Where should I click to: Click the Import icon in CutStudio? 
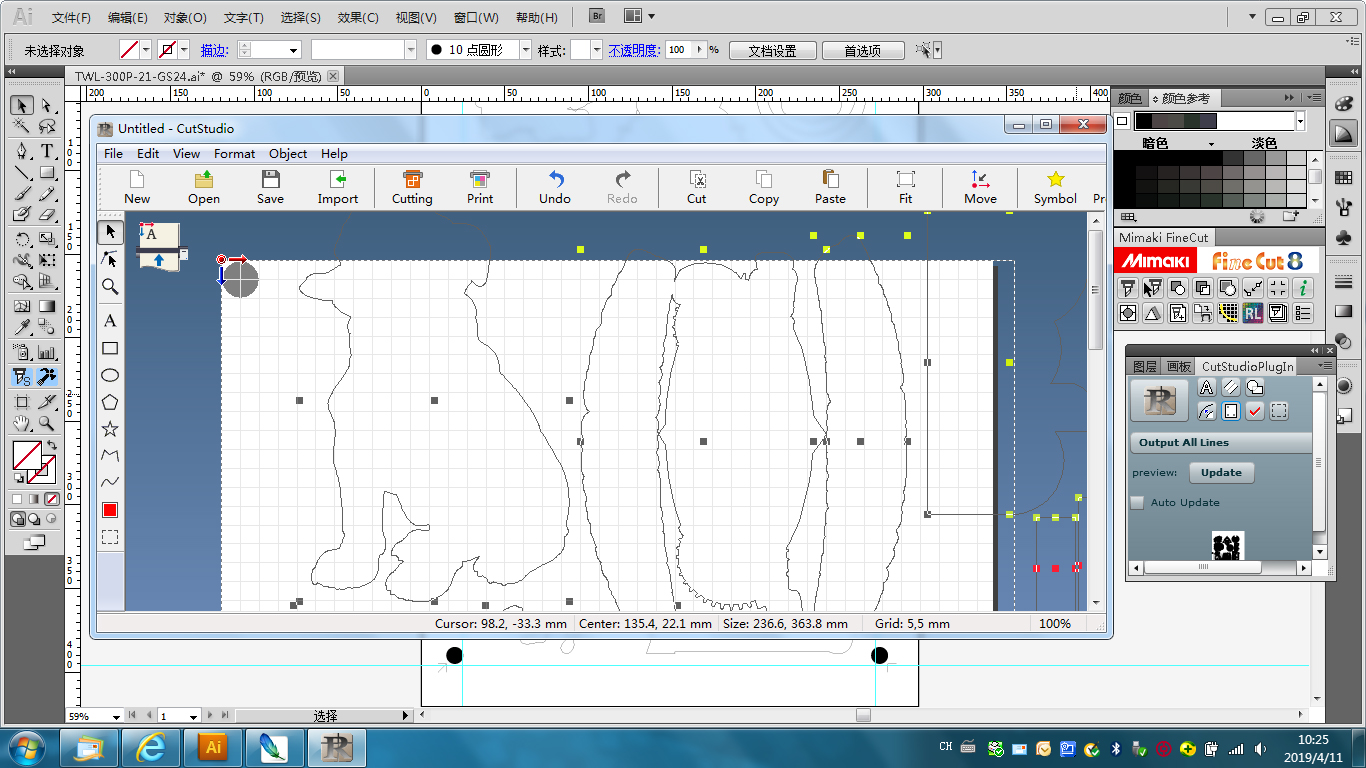coord(338,186)
